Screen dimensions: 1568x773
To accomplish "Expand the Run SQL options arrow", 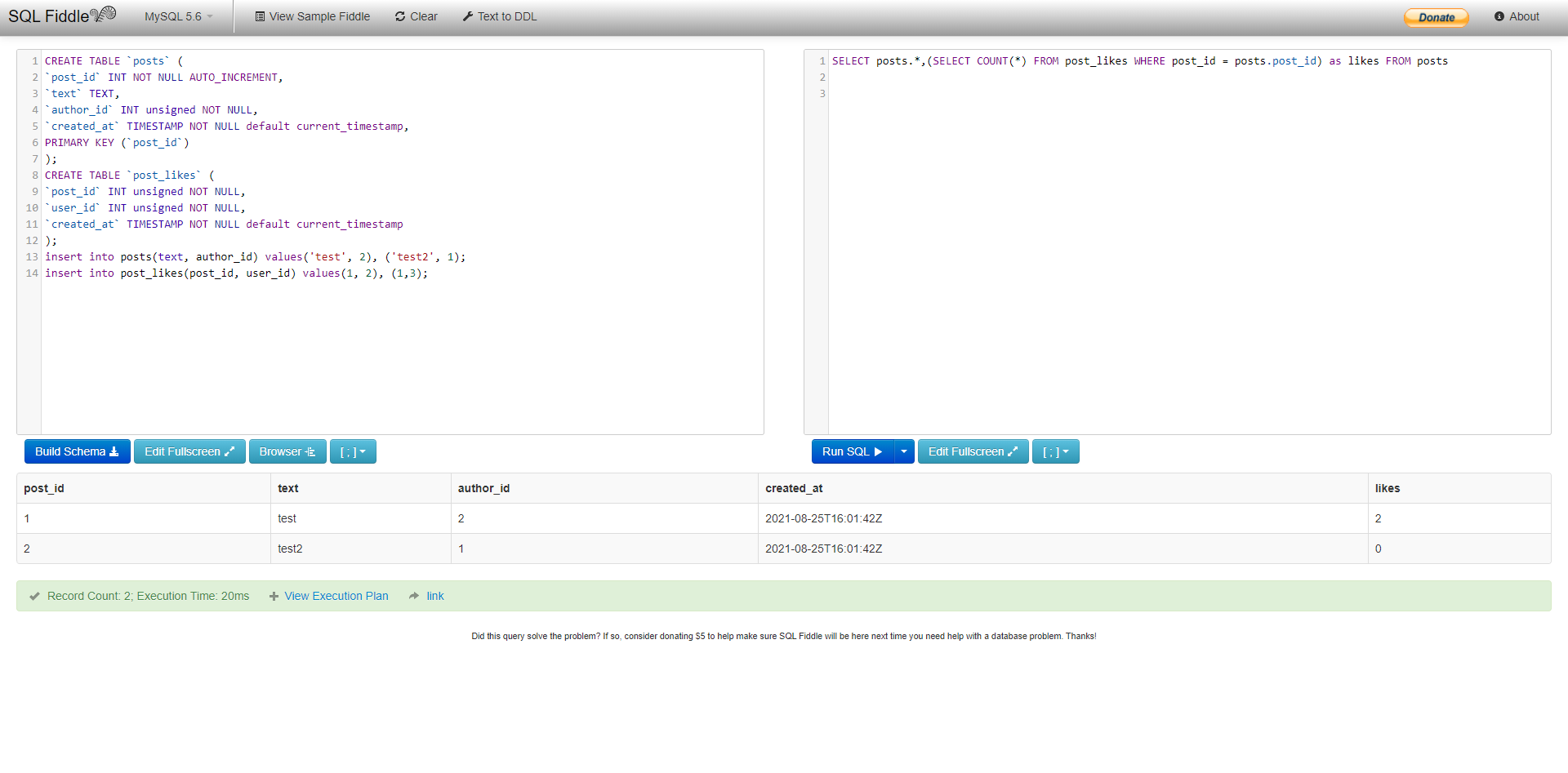I will coord(904,451).
